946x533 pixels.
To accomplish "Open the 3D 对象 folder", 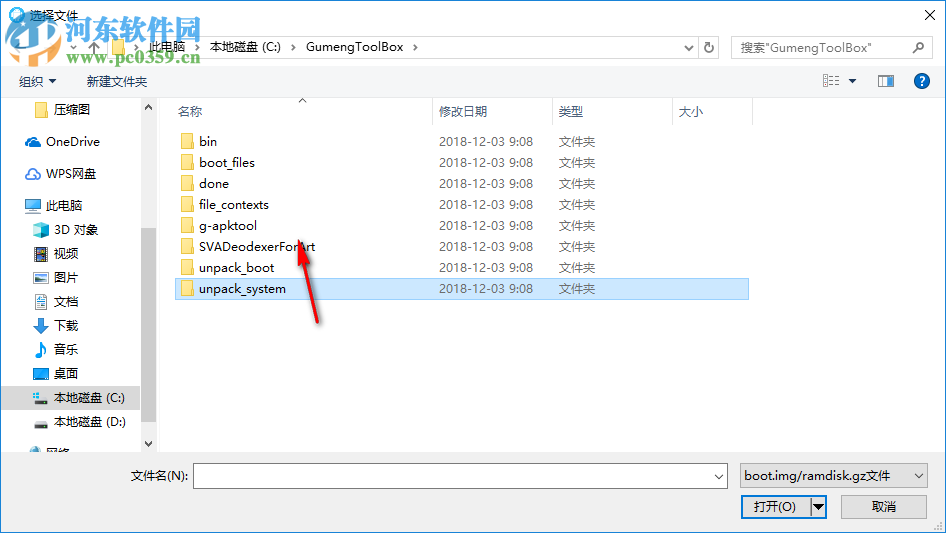I will [65, 230].
